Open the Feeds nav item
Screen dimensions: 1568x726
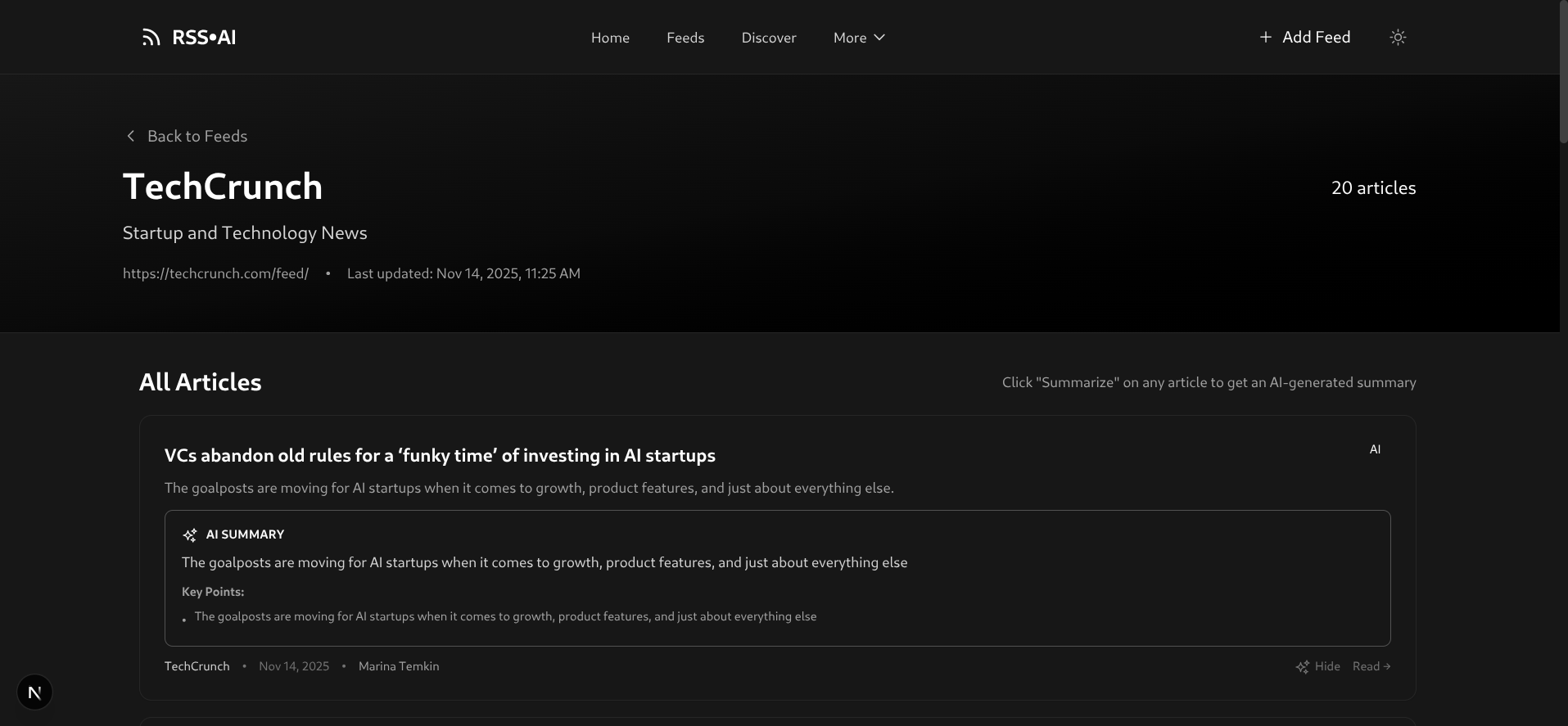click(685, 38)
